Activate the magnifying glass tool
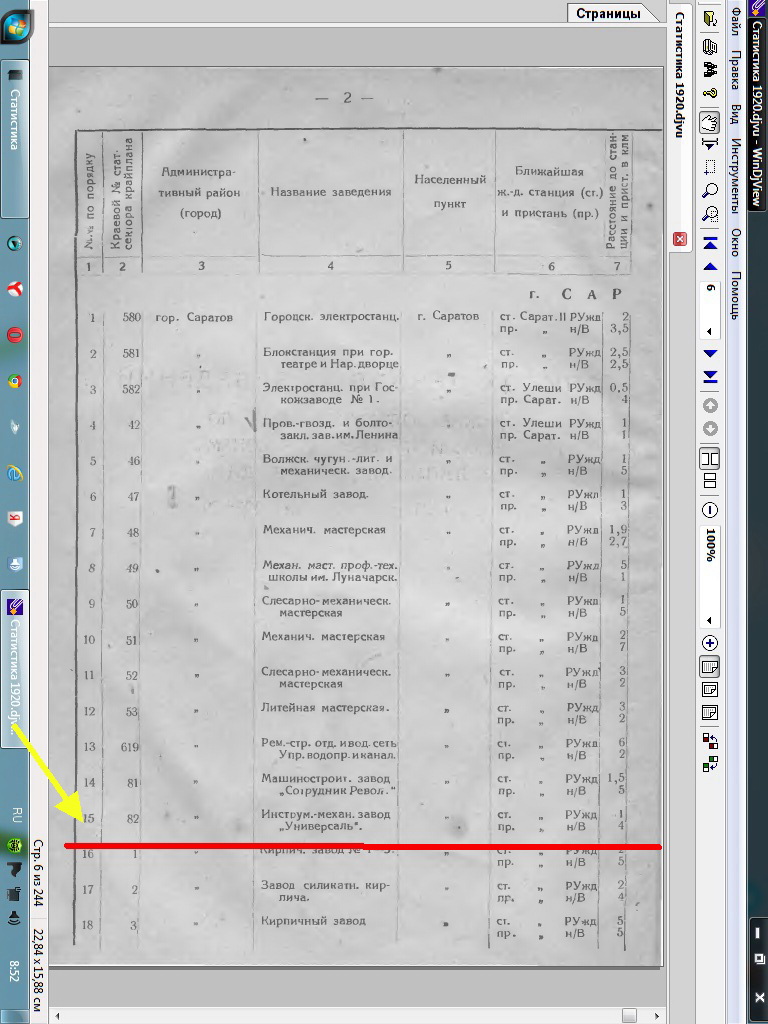This screenshot has height=1024, width=768. [710, 190]
